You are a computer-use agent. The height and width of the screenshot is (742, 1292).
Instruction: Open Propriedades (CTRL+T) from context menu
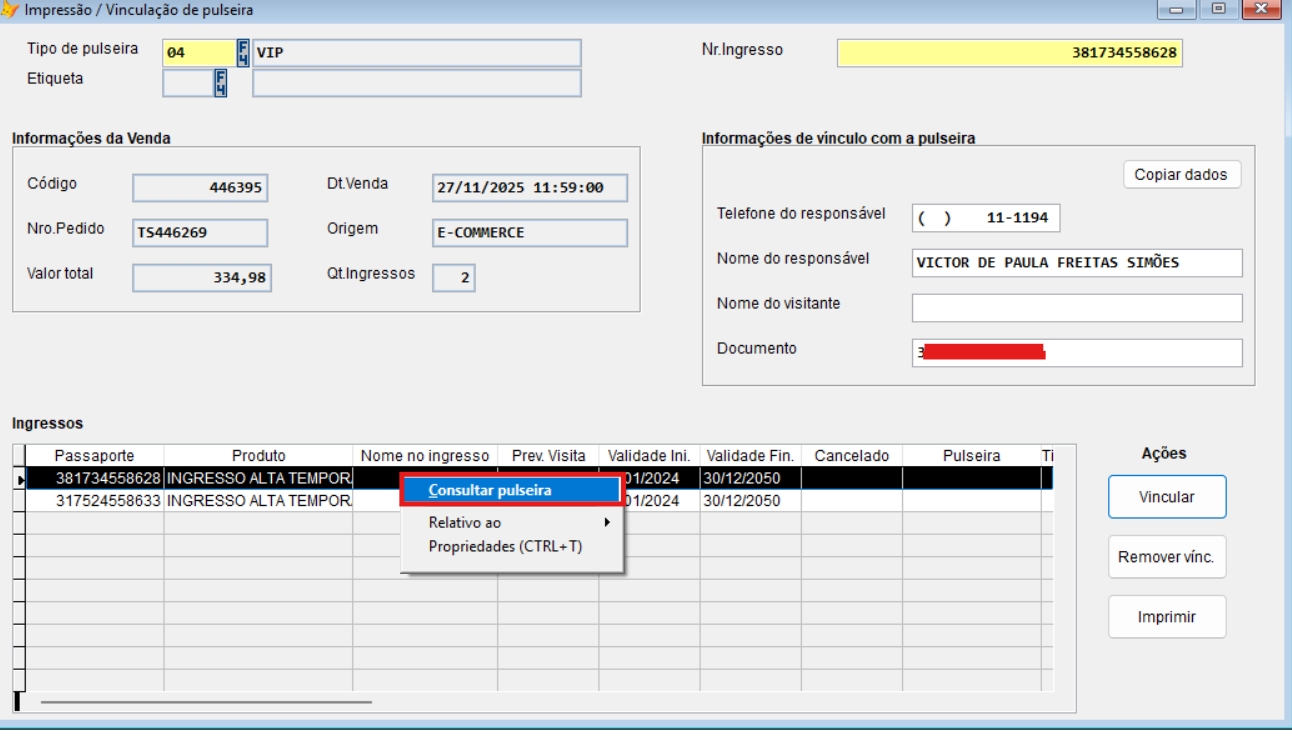[505, 546]
